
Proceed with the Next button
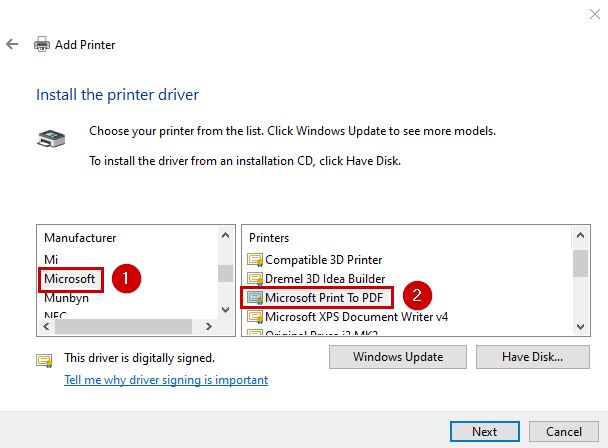pos(485,432)
